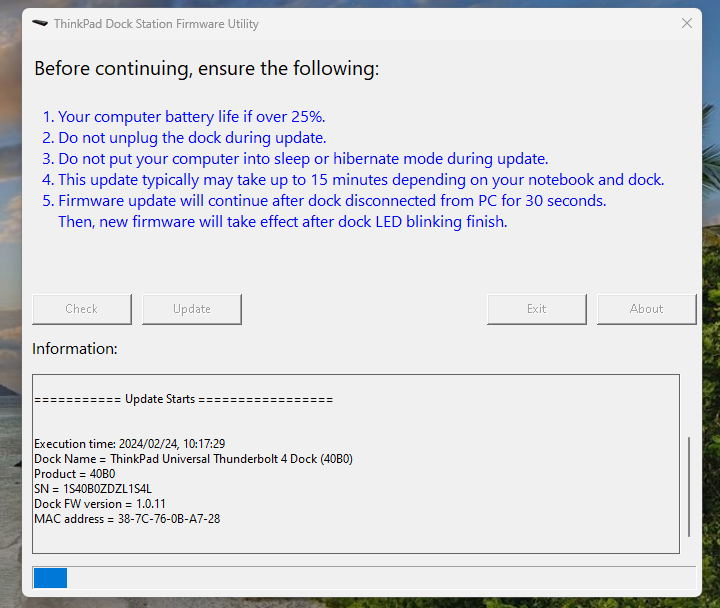Click the battery life over 25% instruction
This screenshot has width=720, height=608.
[x=184, y=117]
